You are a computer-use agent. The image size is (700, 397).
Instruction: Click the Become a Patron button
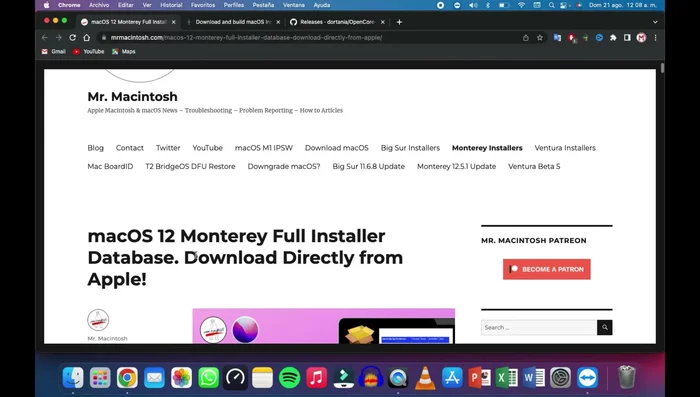click(x=546, y=269)
